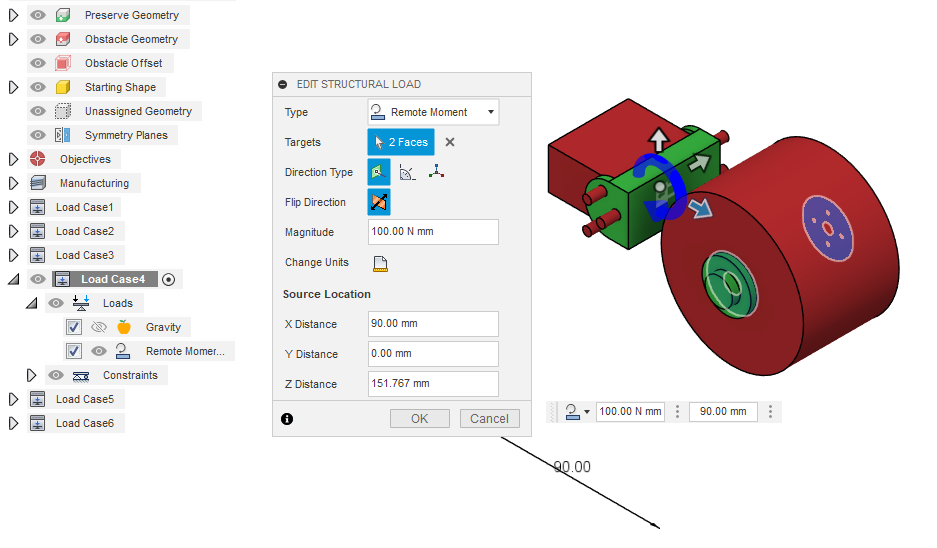This screenshot has height=548, width=937.
Task: Click the Remote Moment load icon in tree
Action: (123, 351)
